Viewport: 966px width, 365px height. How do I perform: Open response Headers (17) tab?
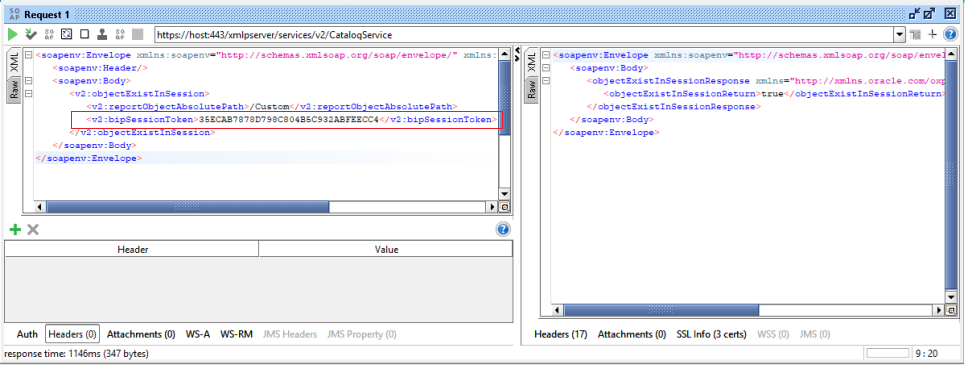(x=561, y=334)
